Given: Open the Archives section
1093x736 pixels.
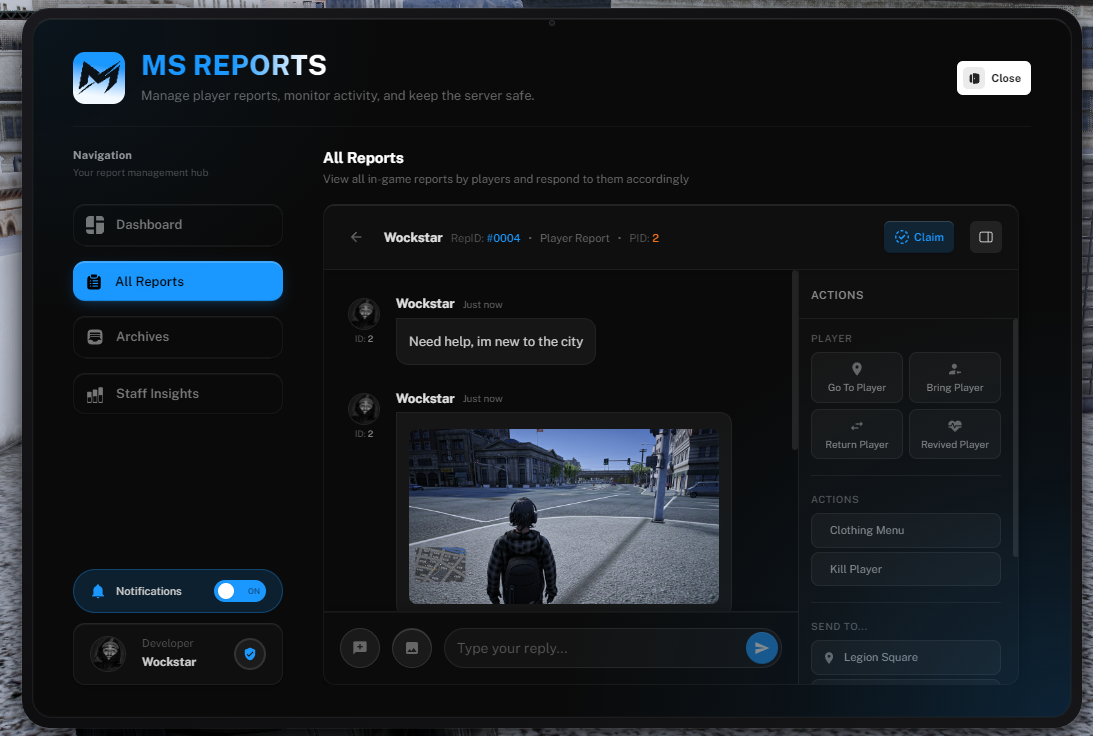Looking at the screenshot, I should point(178,337).
